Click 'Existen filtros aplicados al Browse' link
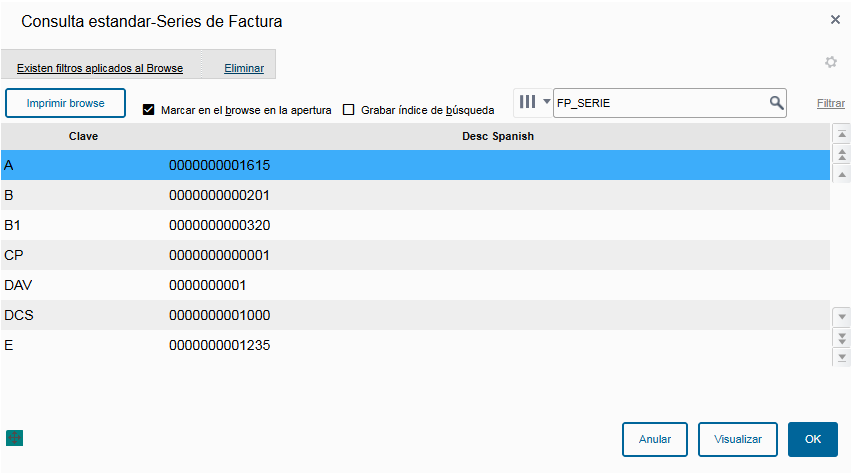The height and width of the screenshot is (475, 853). 100,69
